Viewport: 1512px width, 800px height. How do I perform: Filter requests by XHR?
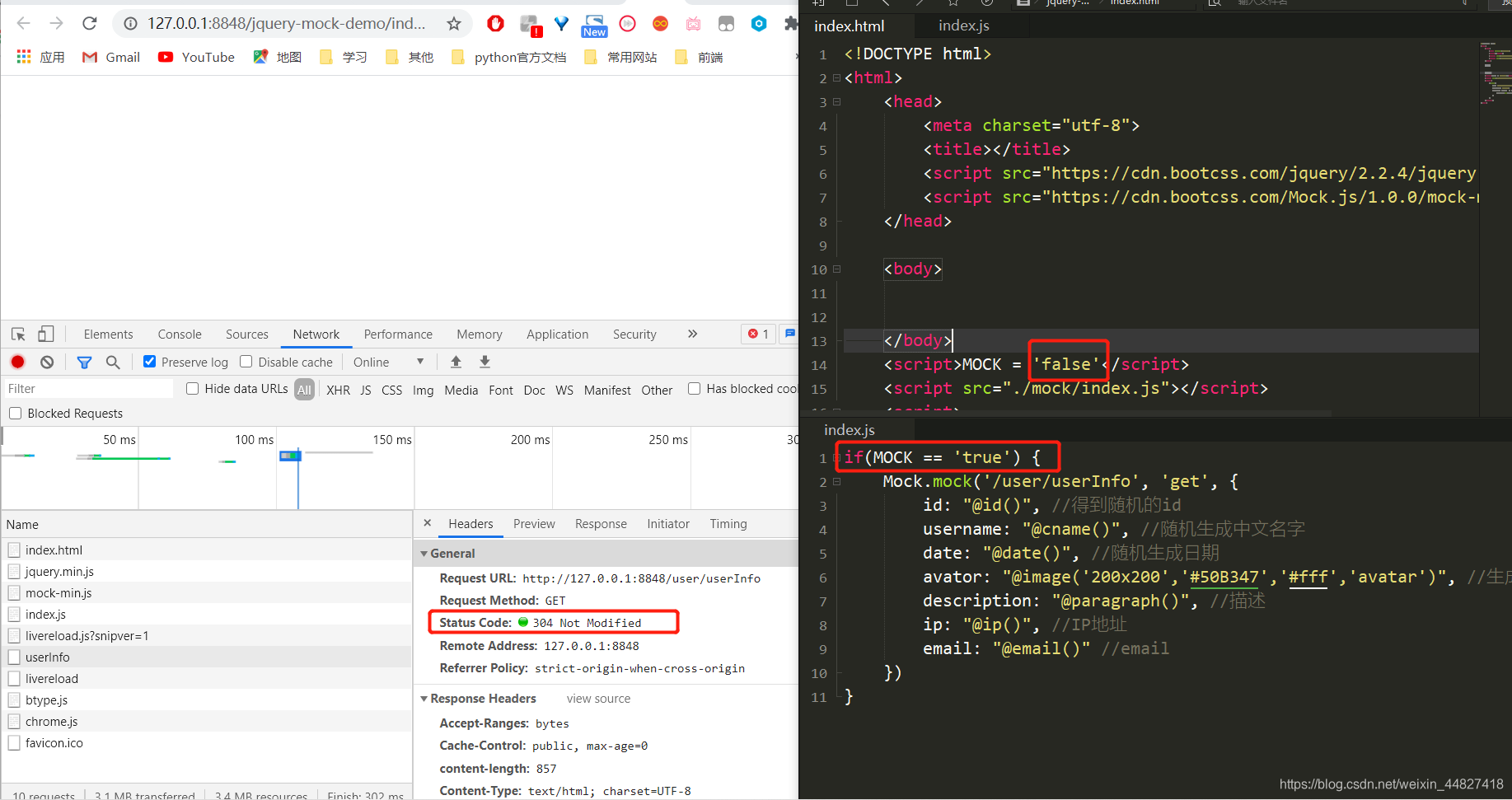point(338,390)
